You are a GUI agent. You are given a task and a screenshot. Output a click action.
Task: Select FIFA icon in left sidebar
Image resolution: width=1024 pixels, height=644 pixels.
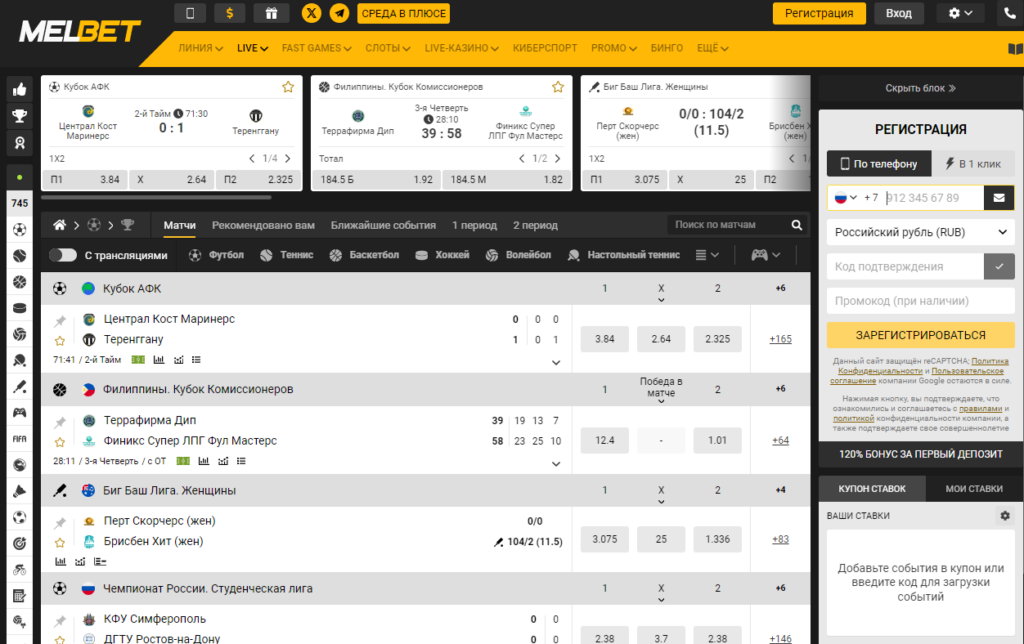(20, 439)
